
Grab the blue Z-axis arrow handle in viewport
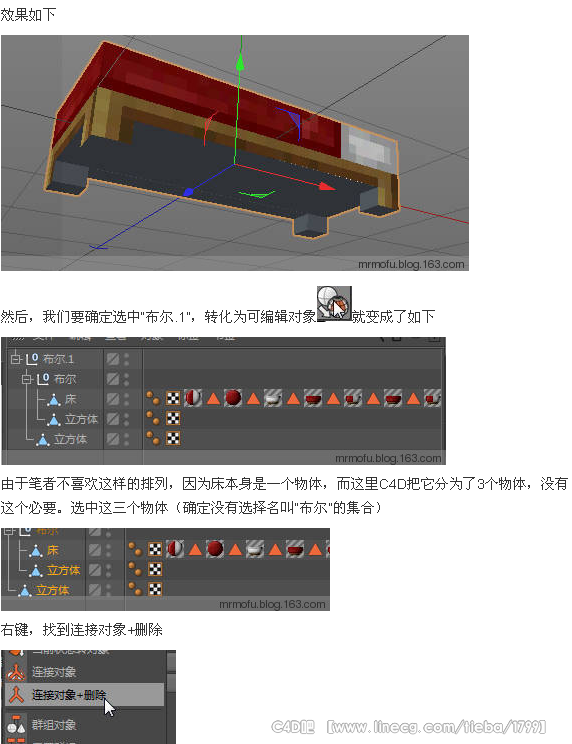[x=188, y=192]
